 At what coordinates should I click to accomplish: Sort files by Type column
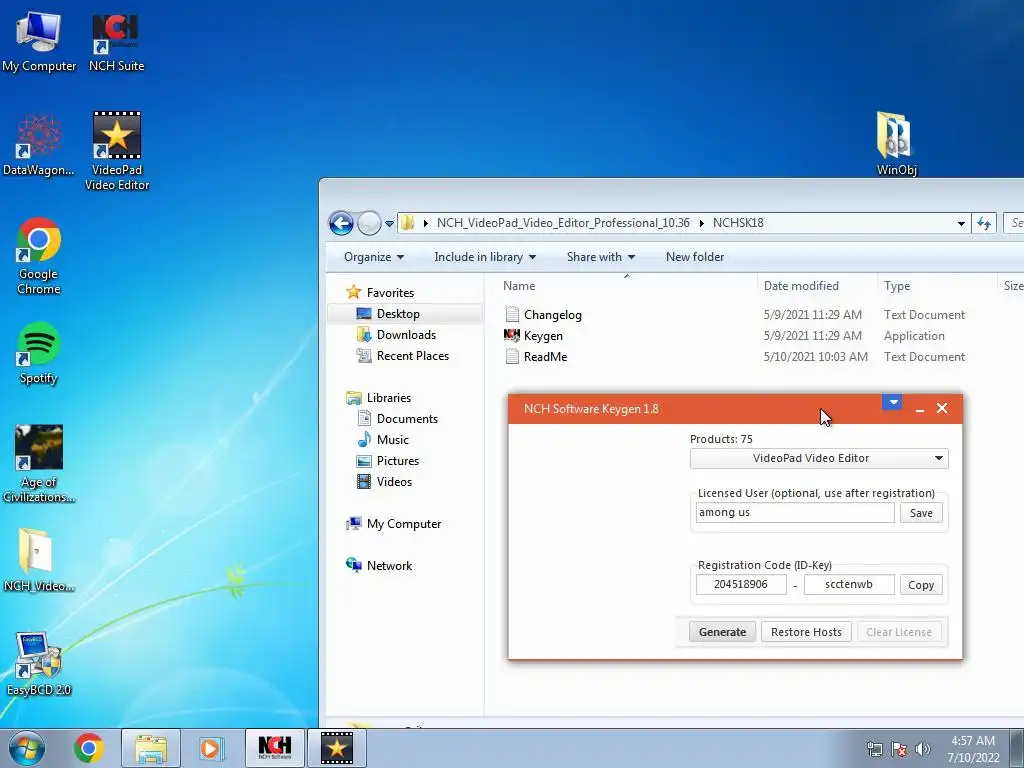(x=897, y=286)
